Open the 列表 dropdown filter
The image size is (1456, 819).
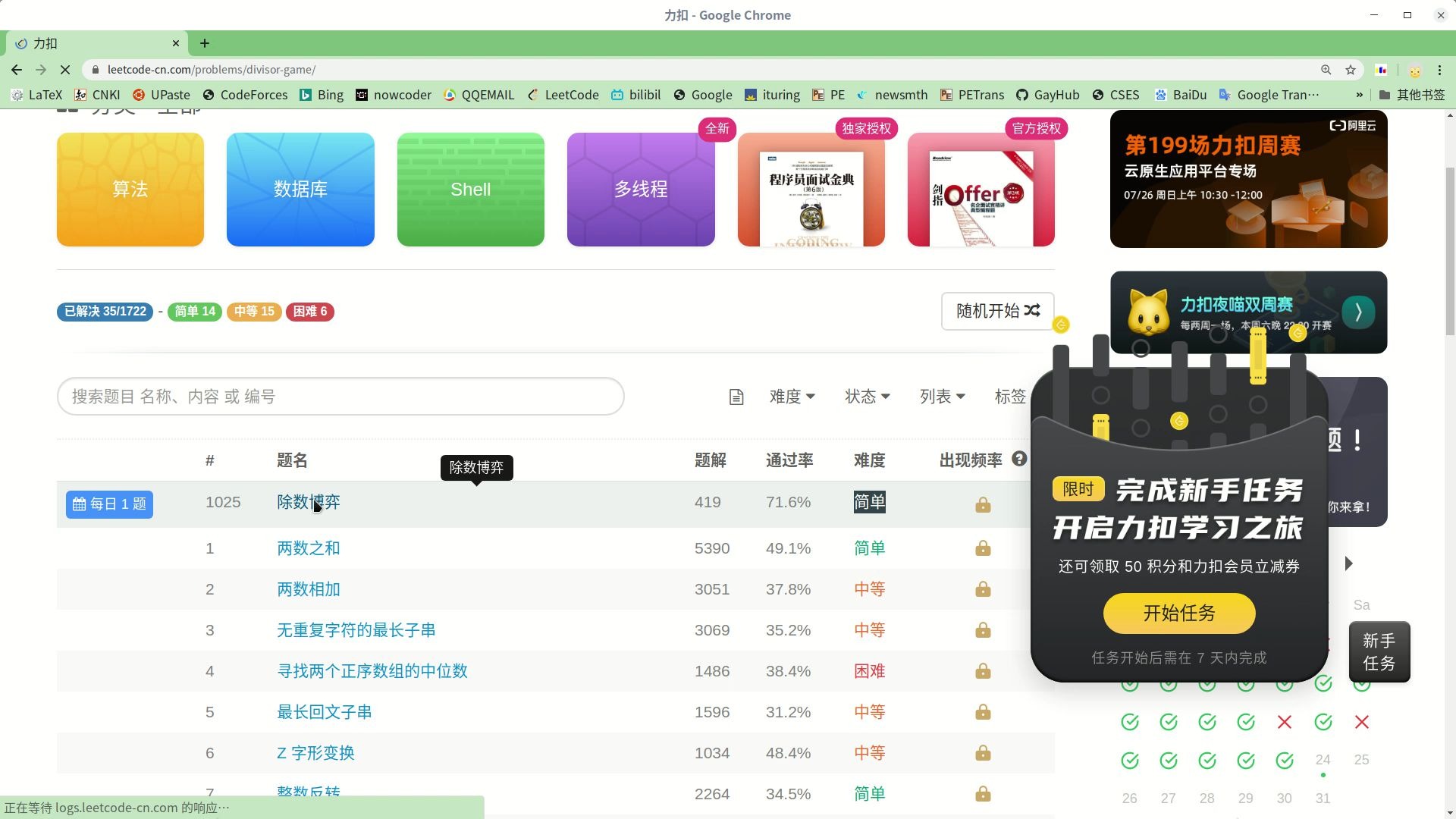[x=943, y=396]
